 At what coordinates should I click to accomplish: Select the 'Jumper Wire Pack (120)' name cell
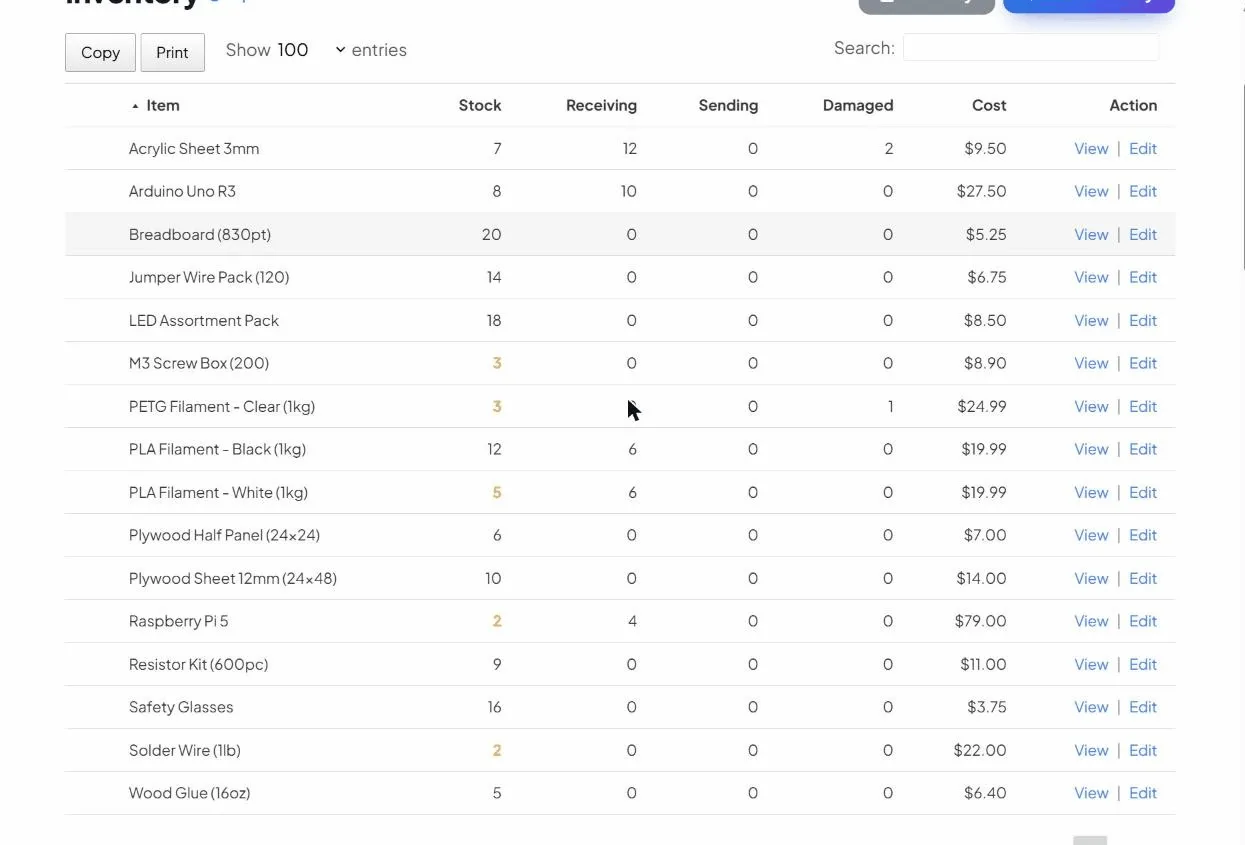209,277
